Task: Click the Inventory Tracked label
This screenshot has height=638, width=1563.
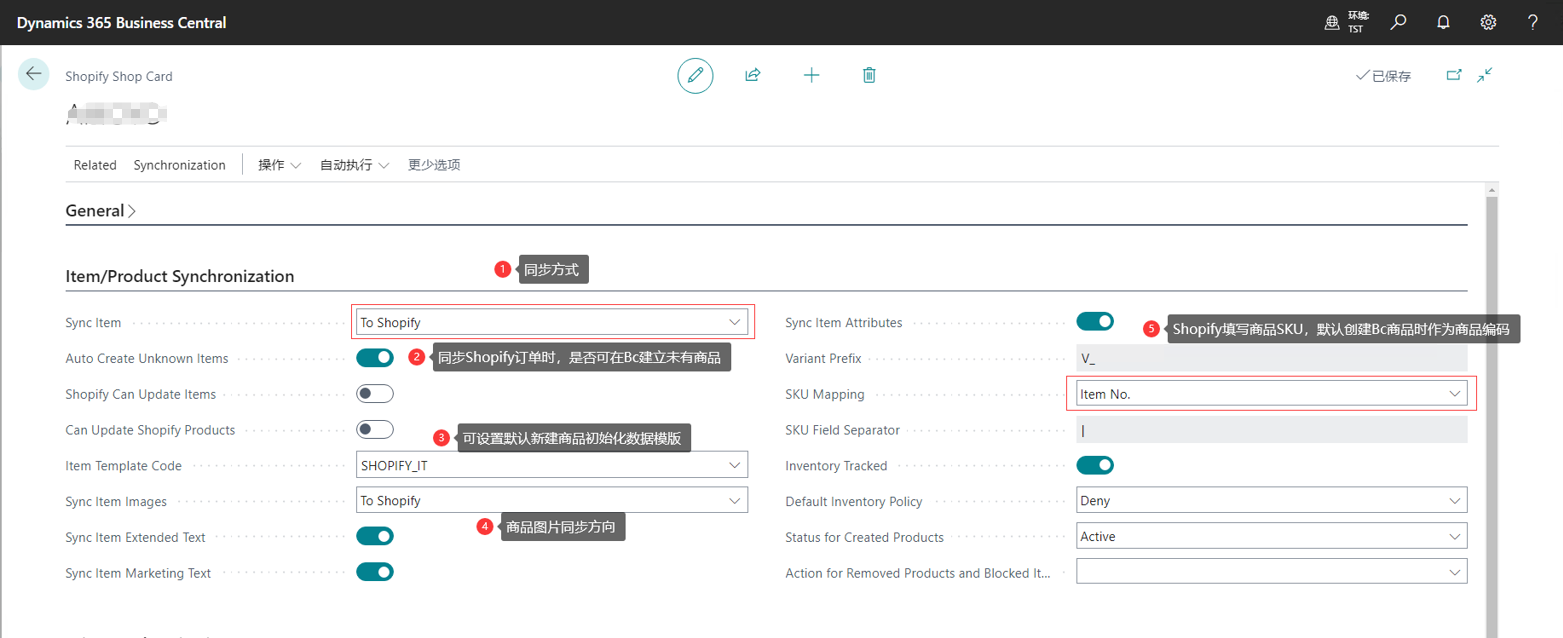Action: (x=836, y=466)
